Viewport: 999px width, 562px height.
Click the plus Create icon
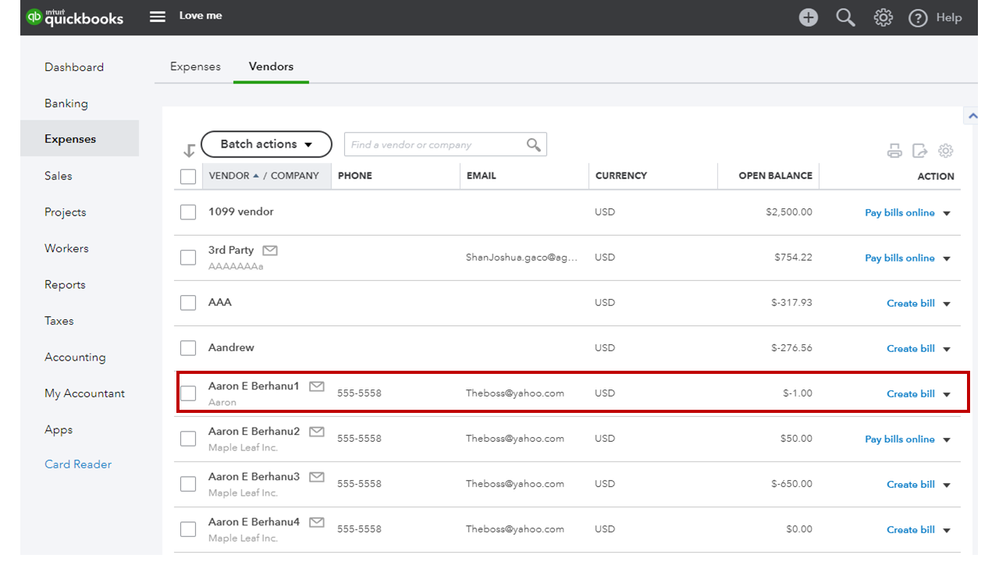point(808,17)
